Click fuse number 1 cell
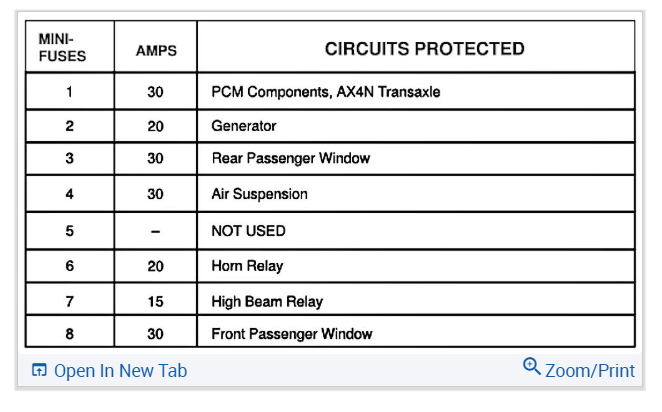Viewport: 662px width, 412px height. (70, 92)
